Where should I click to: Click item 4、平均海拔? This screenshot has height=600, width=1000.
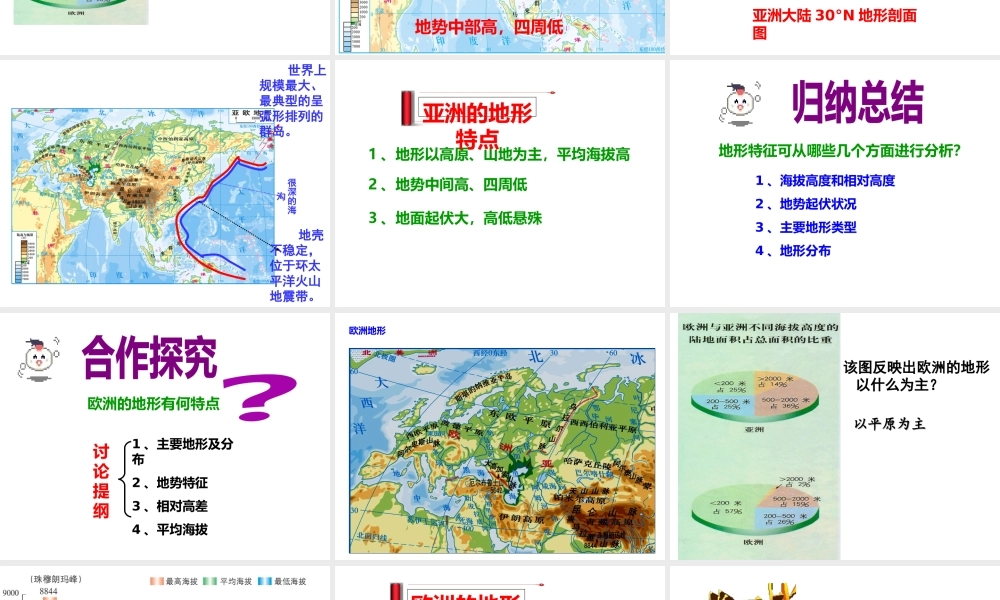point(170,529)
